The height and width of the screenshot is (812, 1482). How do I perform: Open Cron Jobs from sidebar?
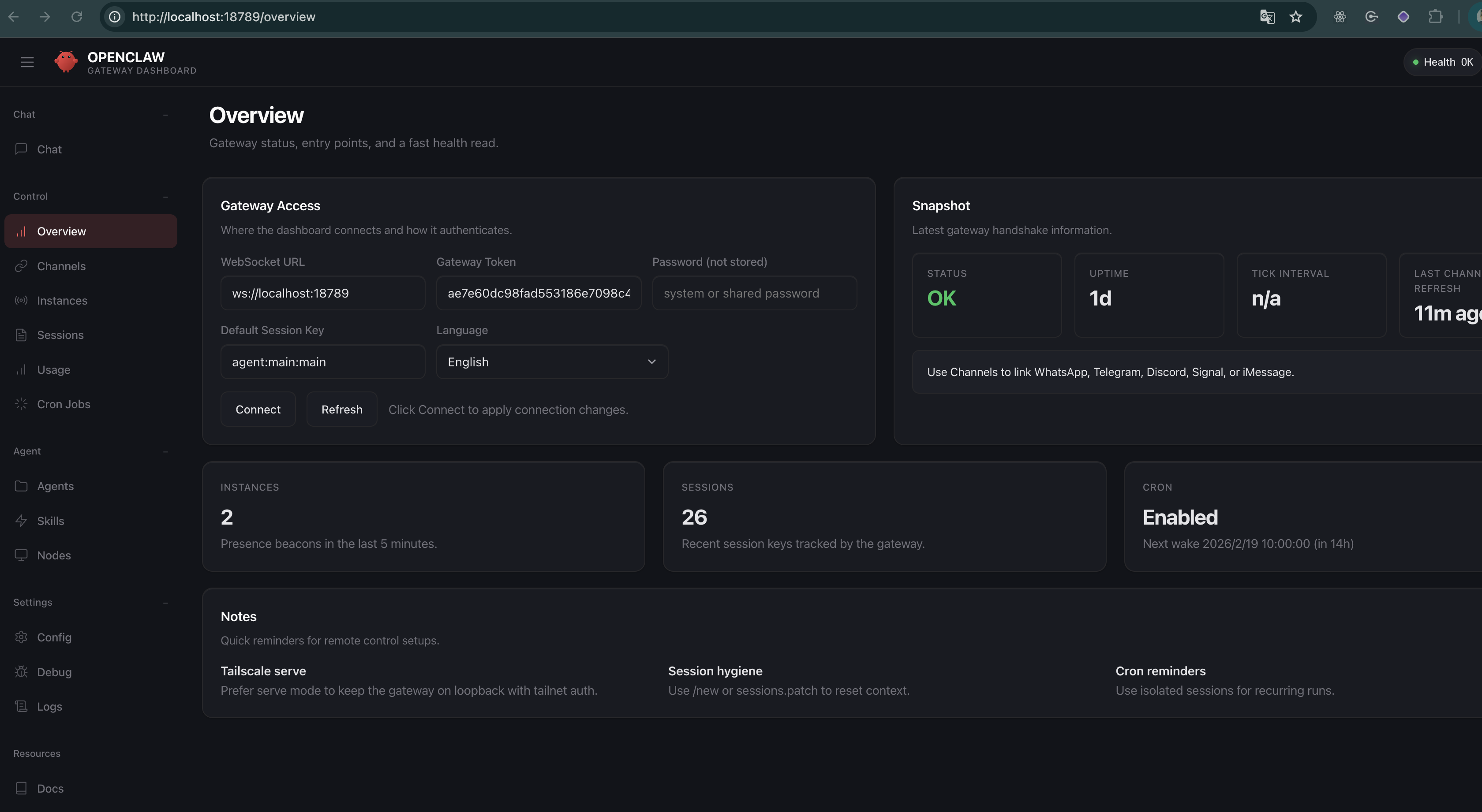pos(63,404)
